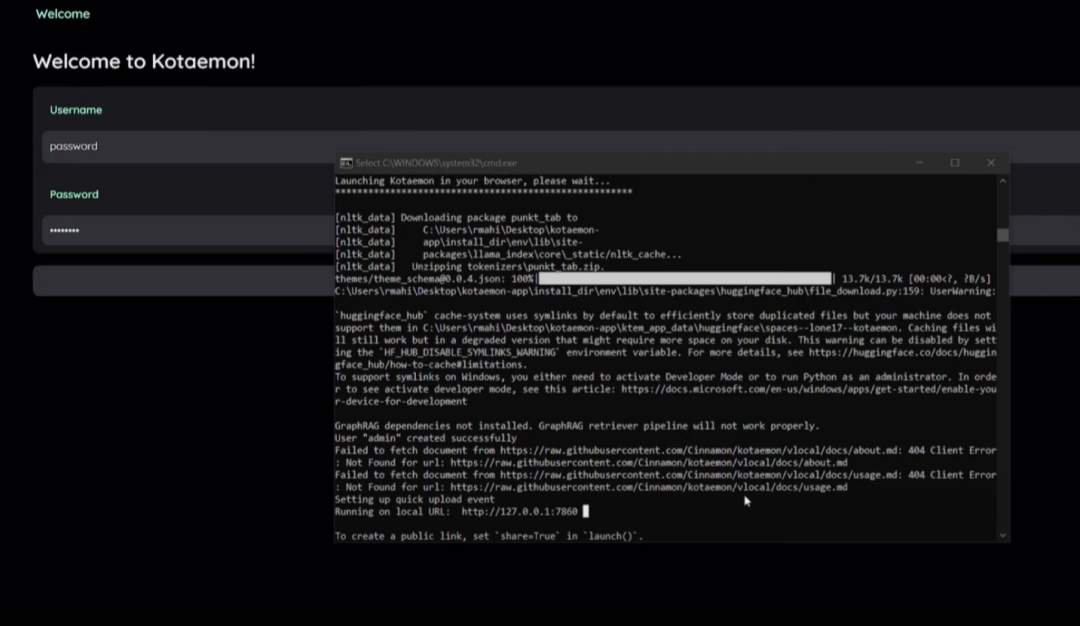Click the Username input field
This screenshot has width=1080, height=626.
point(150,146)
